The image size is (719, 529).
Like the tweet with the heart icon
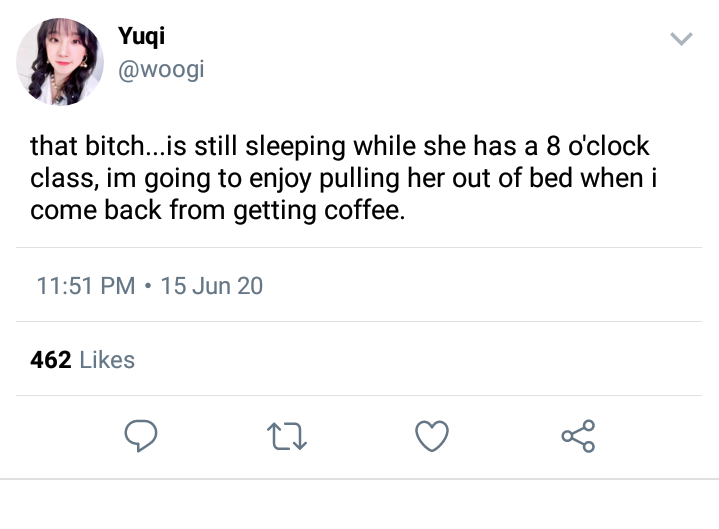[432, 436]
